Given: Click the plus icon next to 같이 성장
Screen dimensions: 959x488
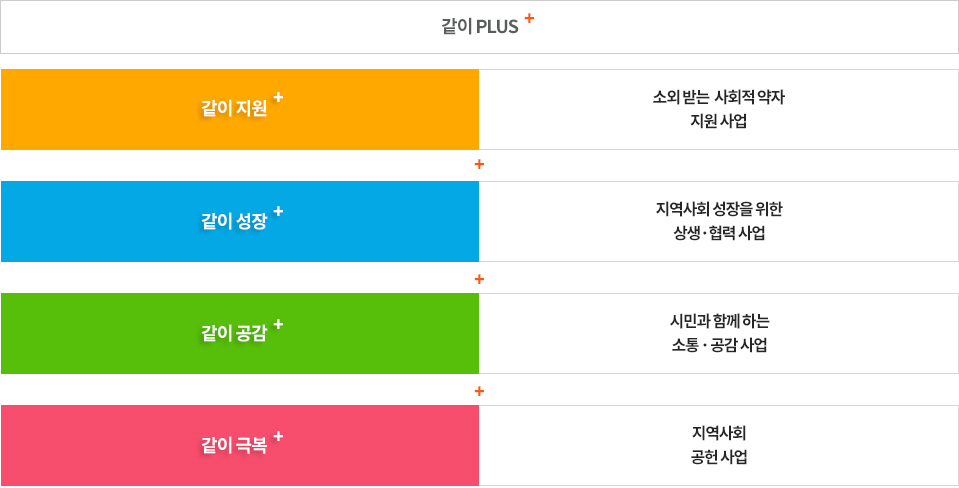Looking at the screenshot, I should pyautogui.click(x=278, y=210).
